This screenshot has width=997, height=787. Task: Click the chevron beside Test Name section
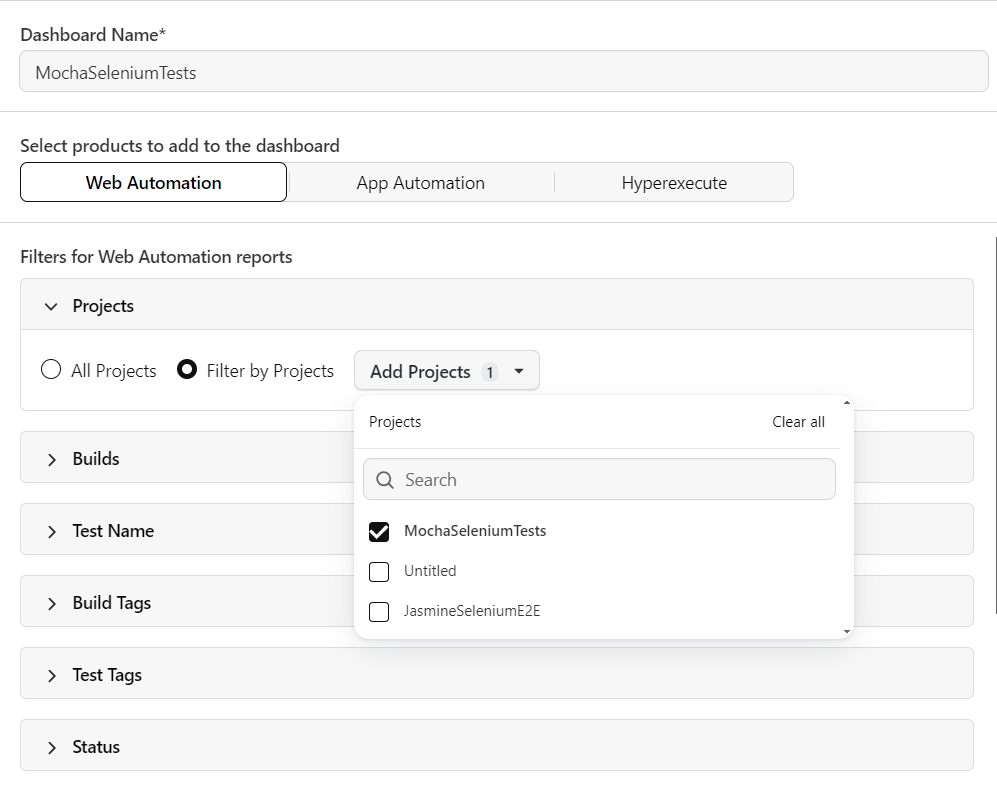point(52,530)
